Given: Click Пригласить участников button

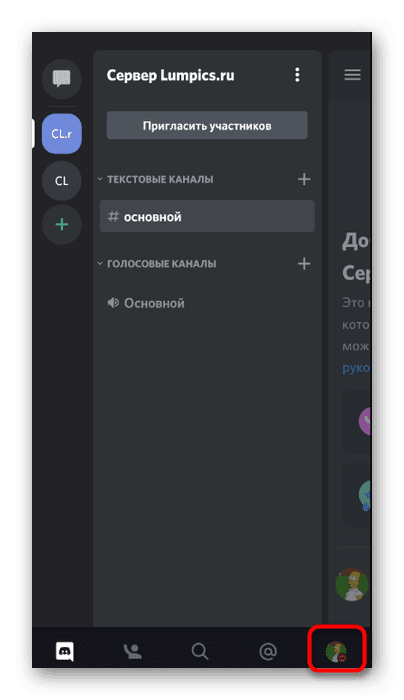Looking at the screenshot, I should [x=207, y=126].
